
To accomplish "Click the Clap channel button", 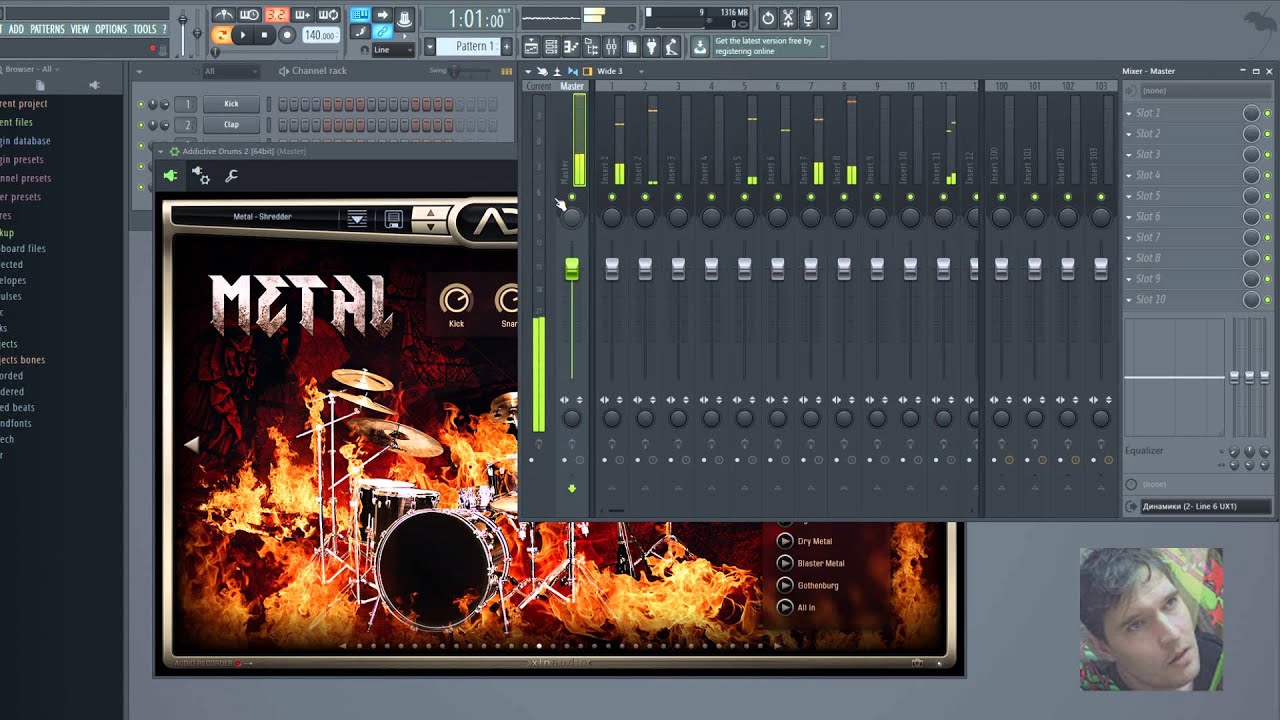I will [x=231, y=125].
